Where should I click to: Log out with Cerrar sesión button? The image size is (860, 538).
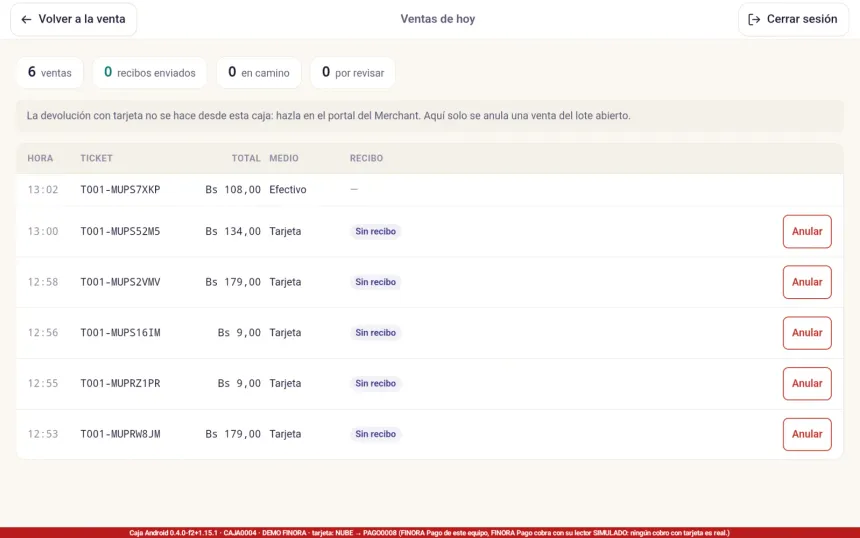pos(793,19)
